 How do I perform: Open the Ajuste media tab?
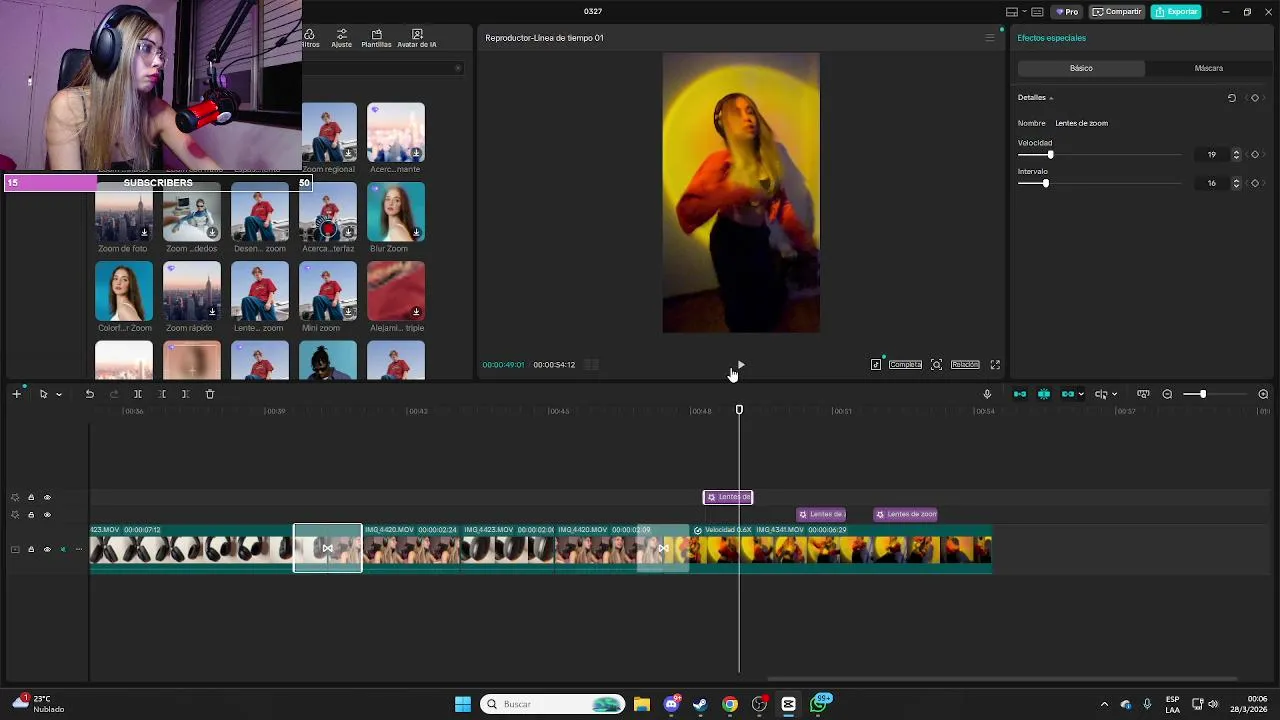(341, 38)
